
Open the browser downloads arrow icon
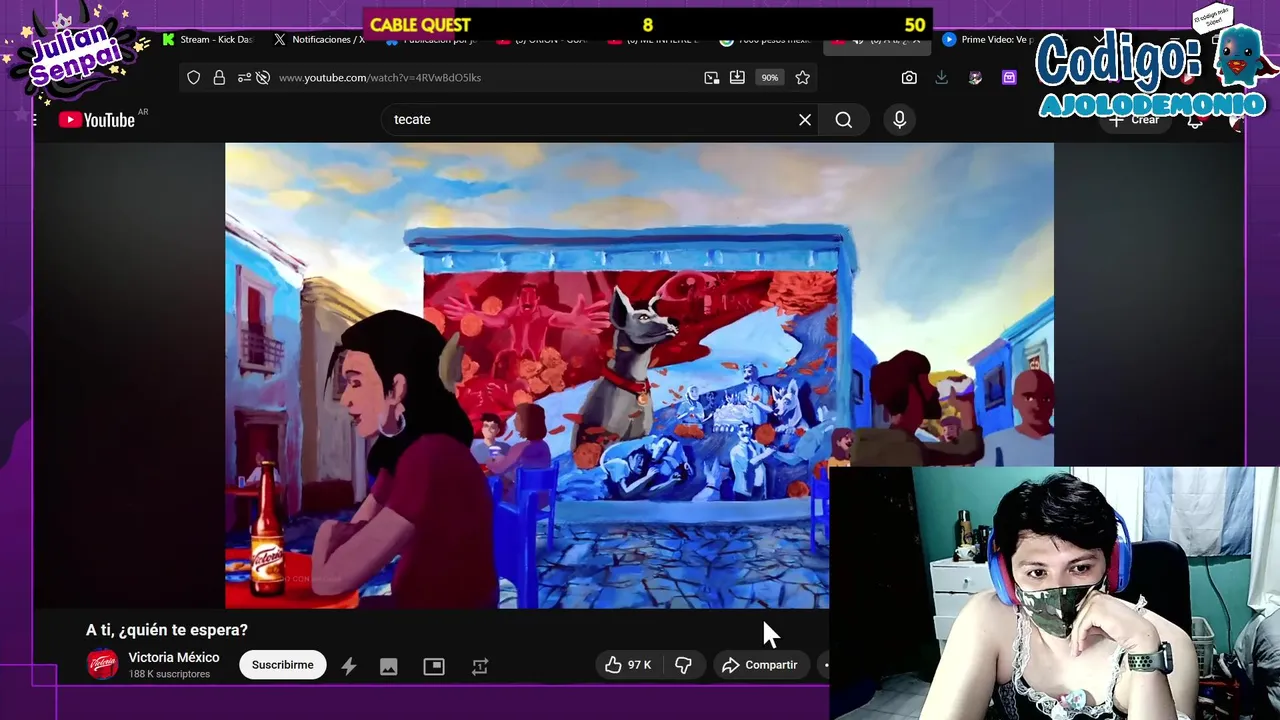tap(942, 78)
